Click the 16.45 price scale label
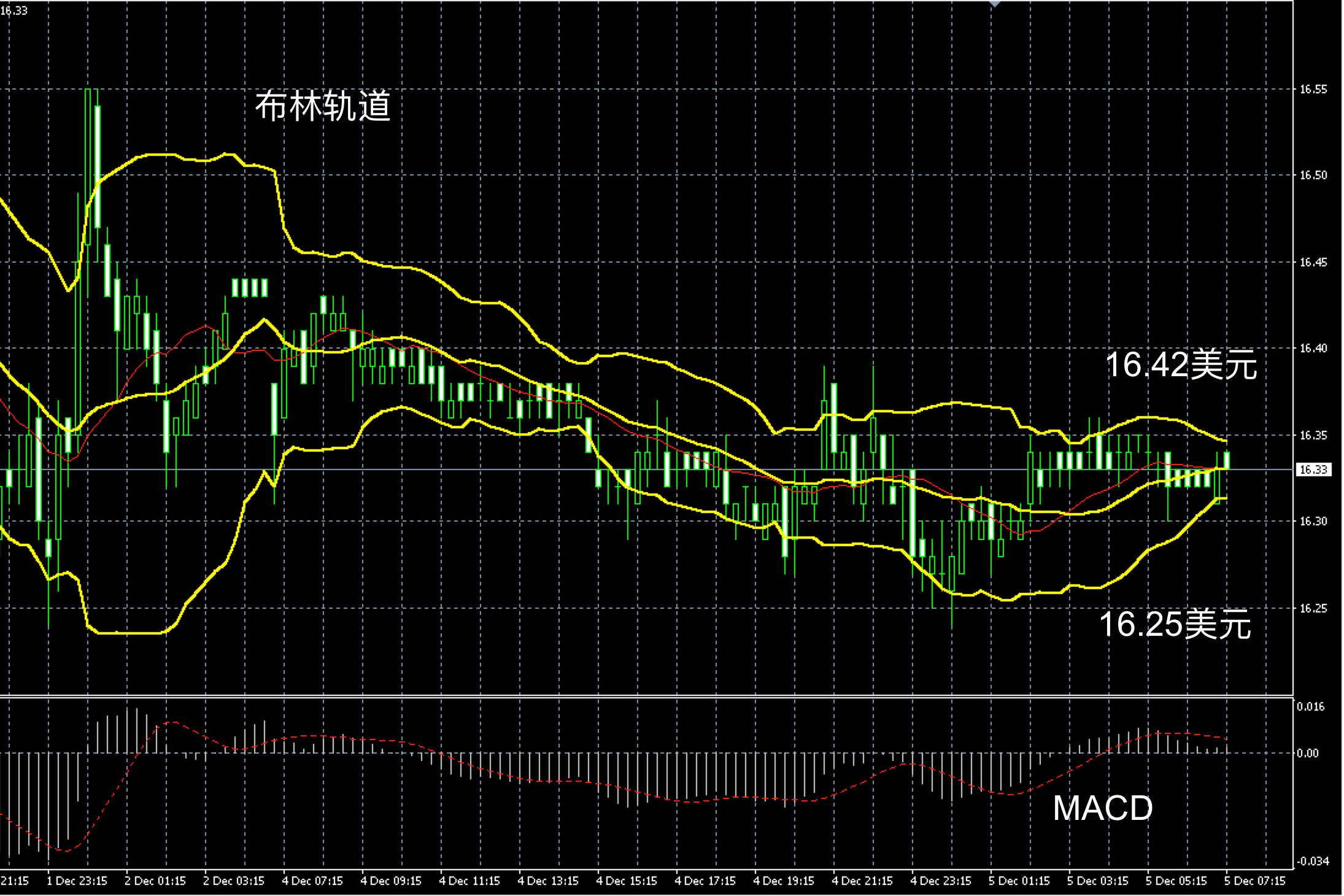The height and width of the screenshot is (896, 1344). click(1313, 263)
